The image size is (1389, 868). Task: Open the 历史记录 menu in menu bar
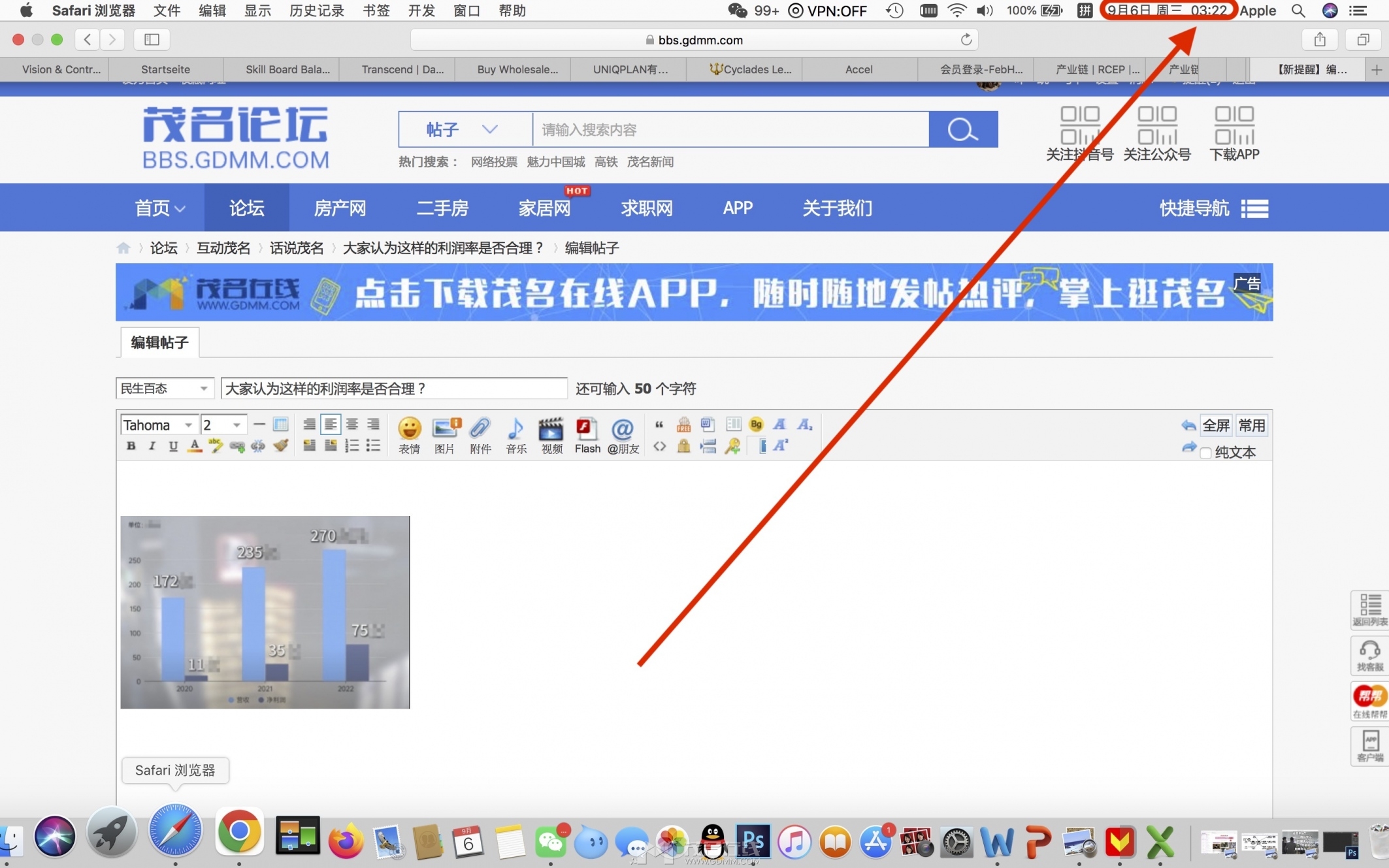(x=316, y=10)
